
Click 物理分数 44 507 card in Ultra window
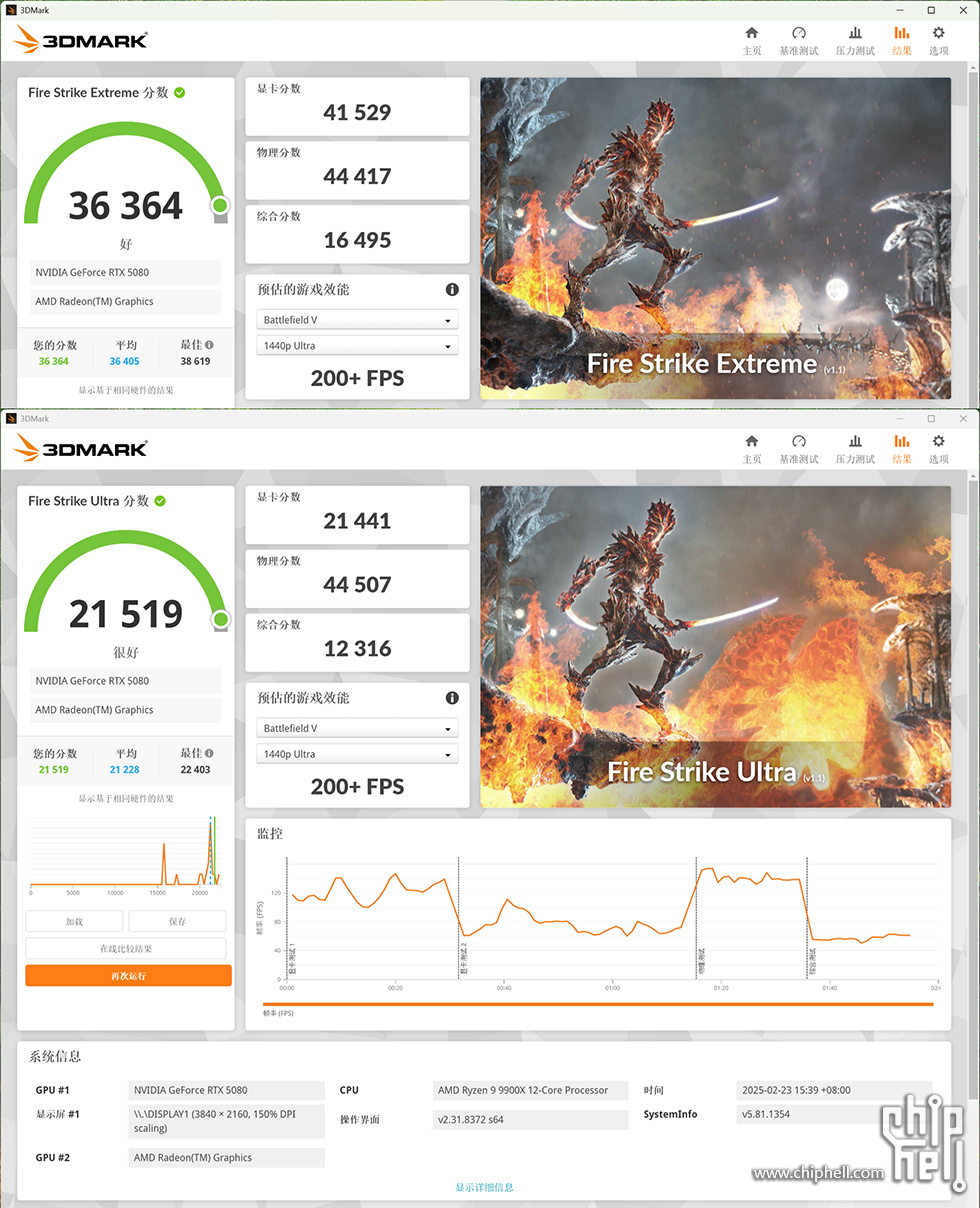pyautogui.click(x=357, y=578)
